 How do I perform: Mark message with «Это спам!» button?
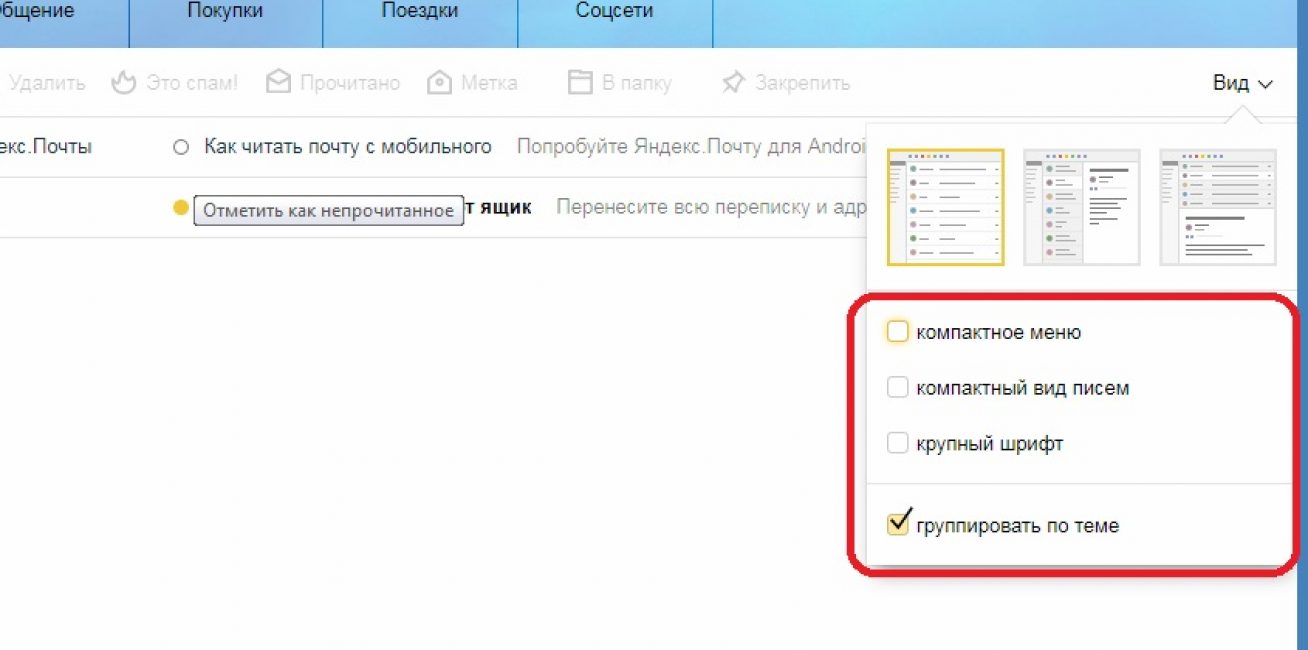pyautogui.click(x=175, y=83)
